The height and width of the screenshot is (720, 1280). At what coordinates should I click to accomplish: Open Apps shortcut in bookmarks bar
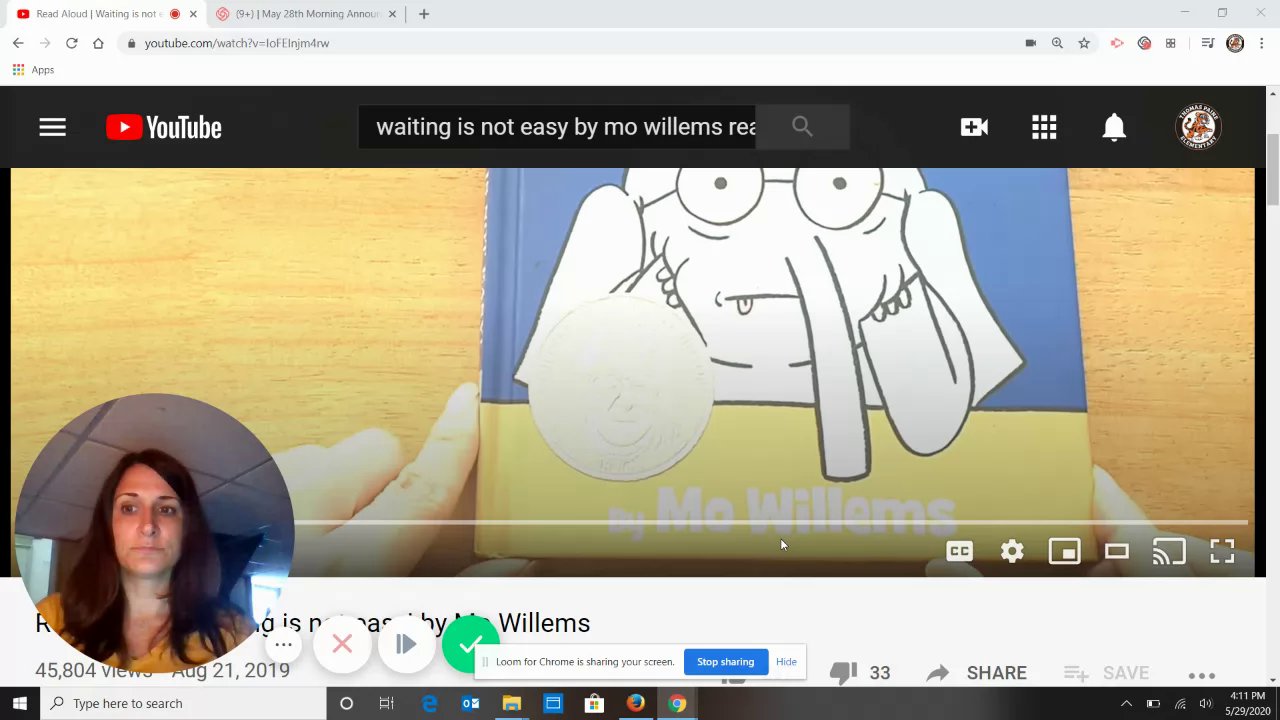point(33,70)
